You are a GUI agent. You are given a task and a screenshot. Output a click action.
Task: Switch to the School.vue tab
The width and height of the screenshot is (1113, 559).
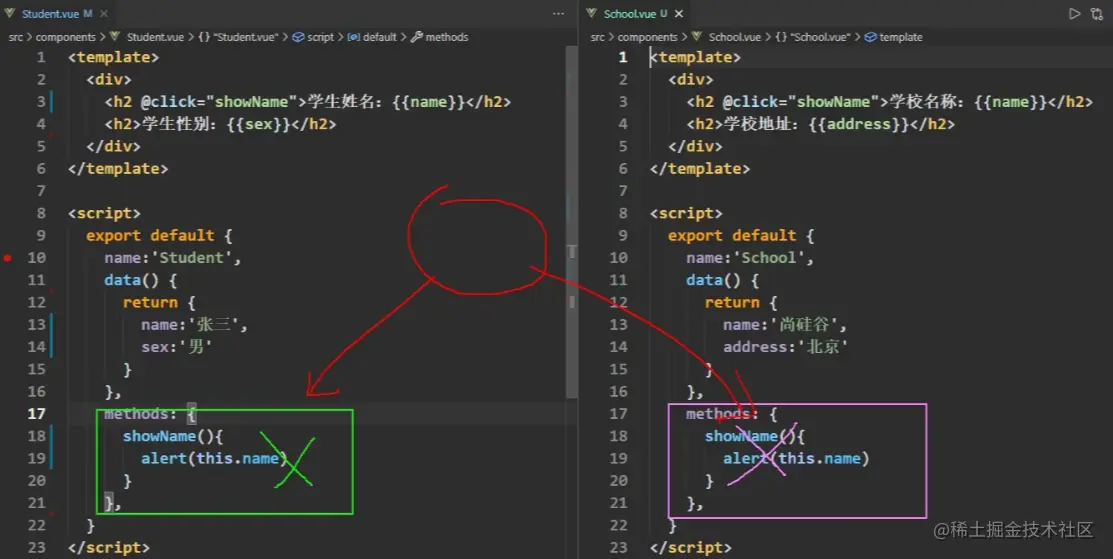(636, 13)
